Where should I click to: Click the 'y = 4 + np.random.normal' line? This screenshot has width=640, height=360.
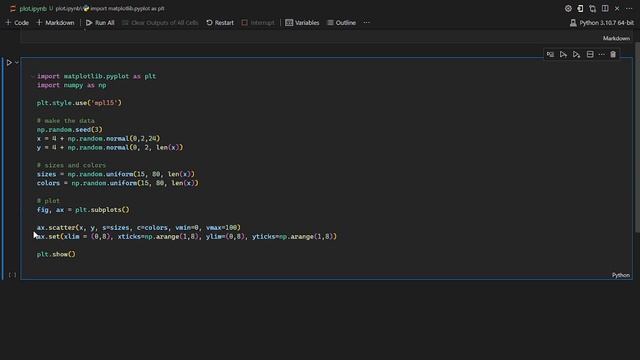pyautogui.click(x=110, y=147)
